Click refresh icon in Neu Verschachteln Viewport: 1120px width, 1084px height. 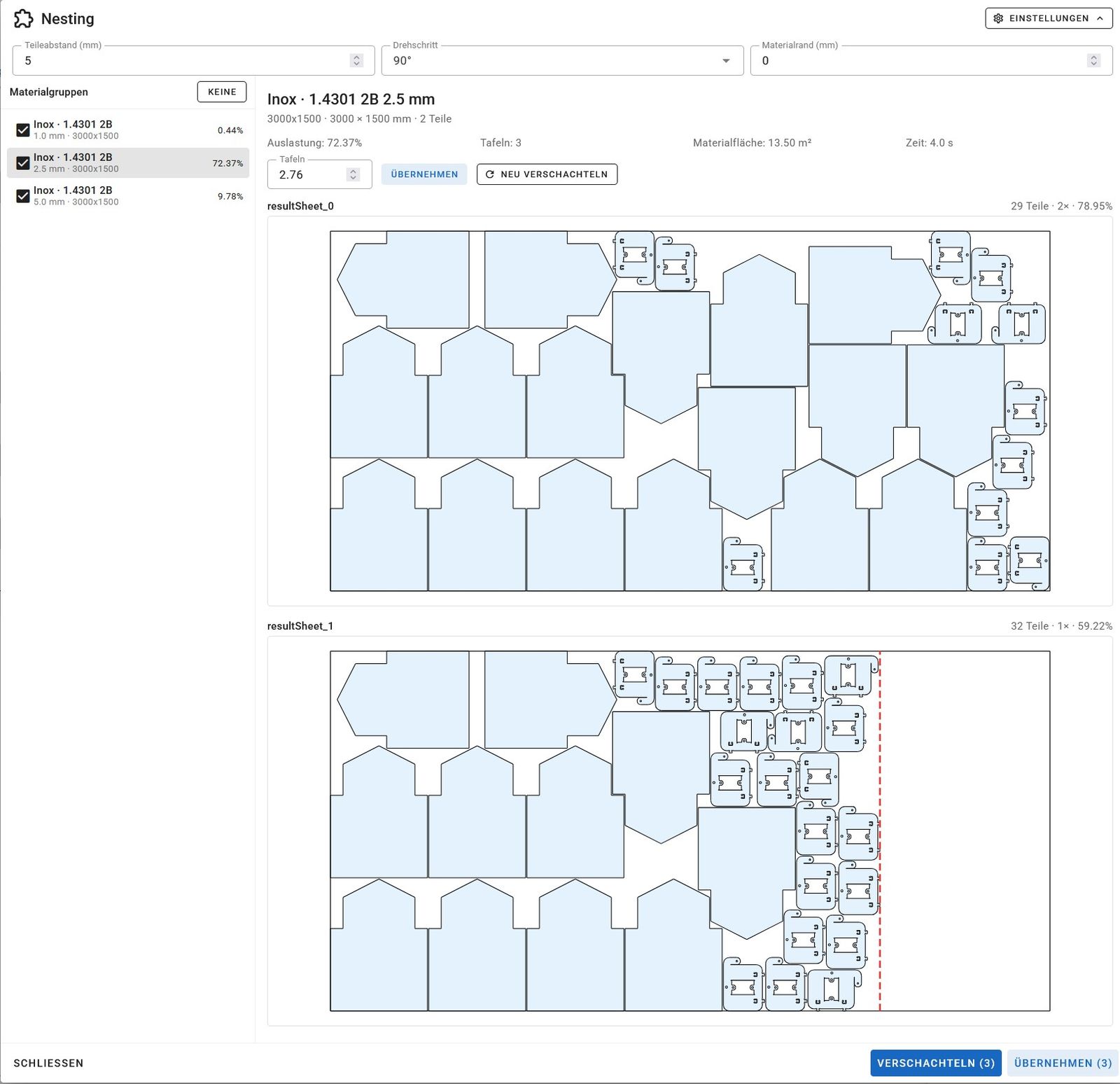[490, 174]
